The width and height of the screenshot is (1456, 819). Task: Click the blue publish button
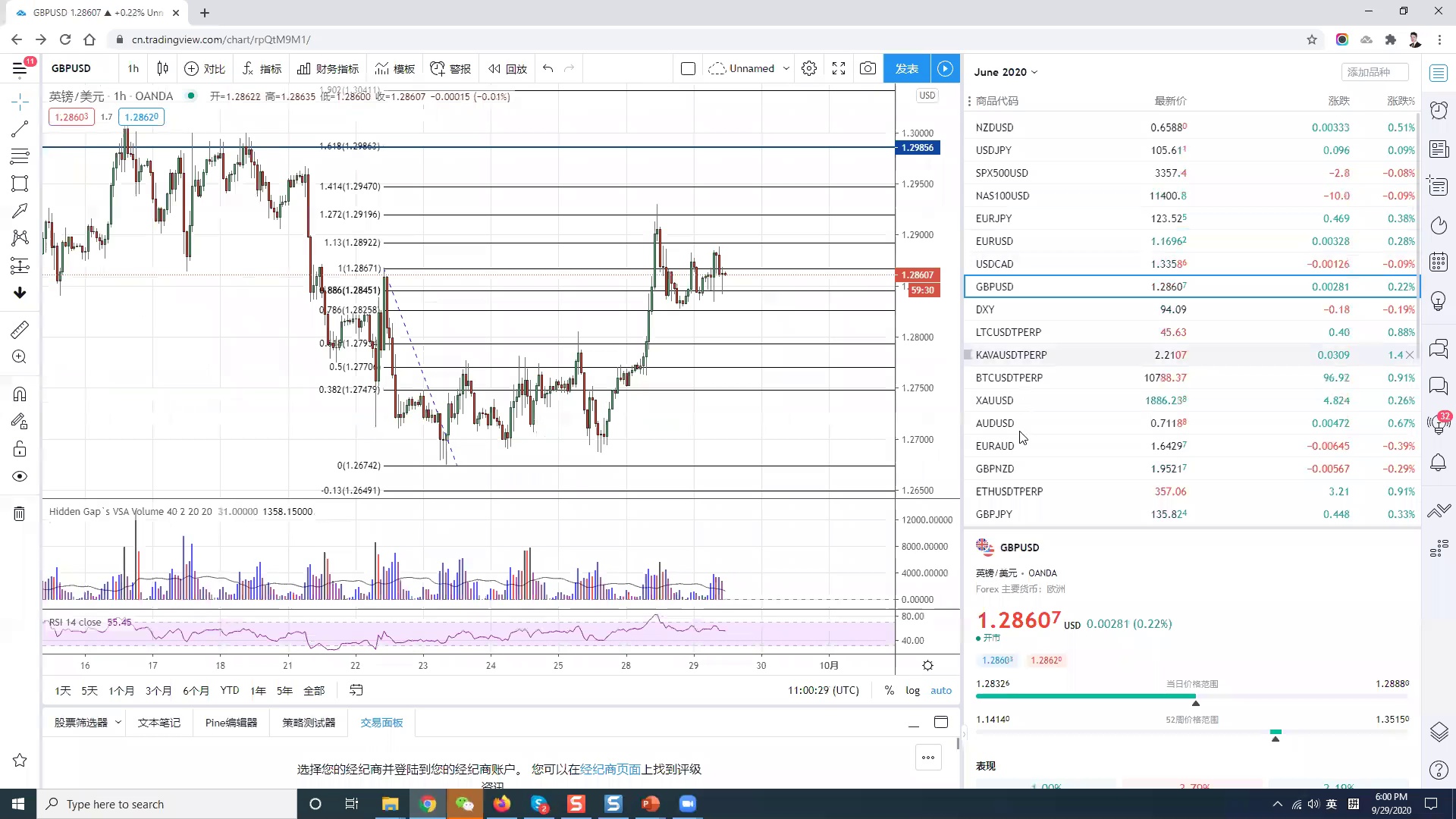[x=907, y=68]
